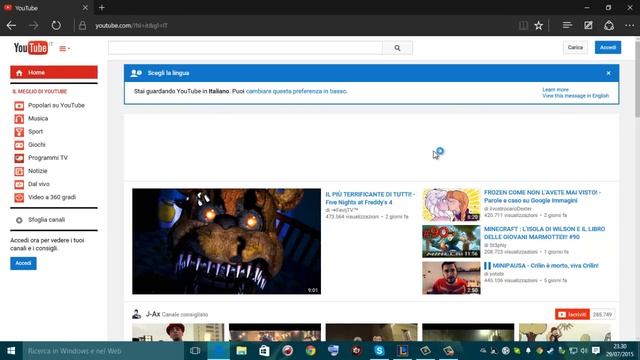The height and width of the screenshot is (360, 640).
Task: Open File Explorer from taskbar
Action: 241,351
